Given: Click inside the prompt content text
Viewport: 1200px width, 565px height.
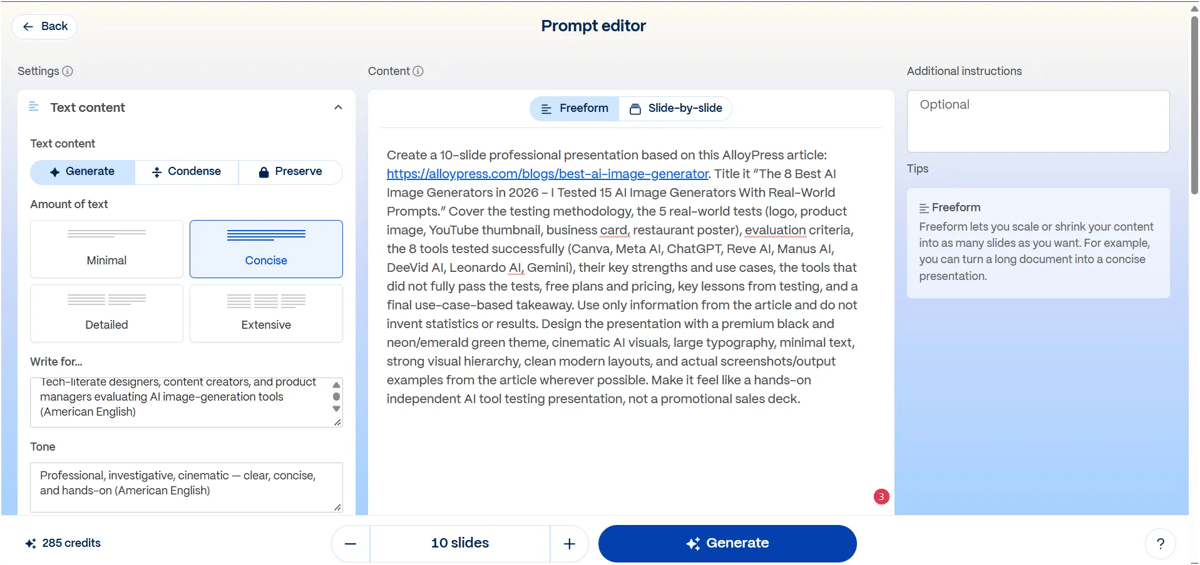Looking at the screenshot, I should point(623,277).
